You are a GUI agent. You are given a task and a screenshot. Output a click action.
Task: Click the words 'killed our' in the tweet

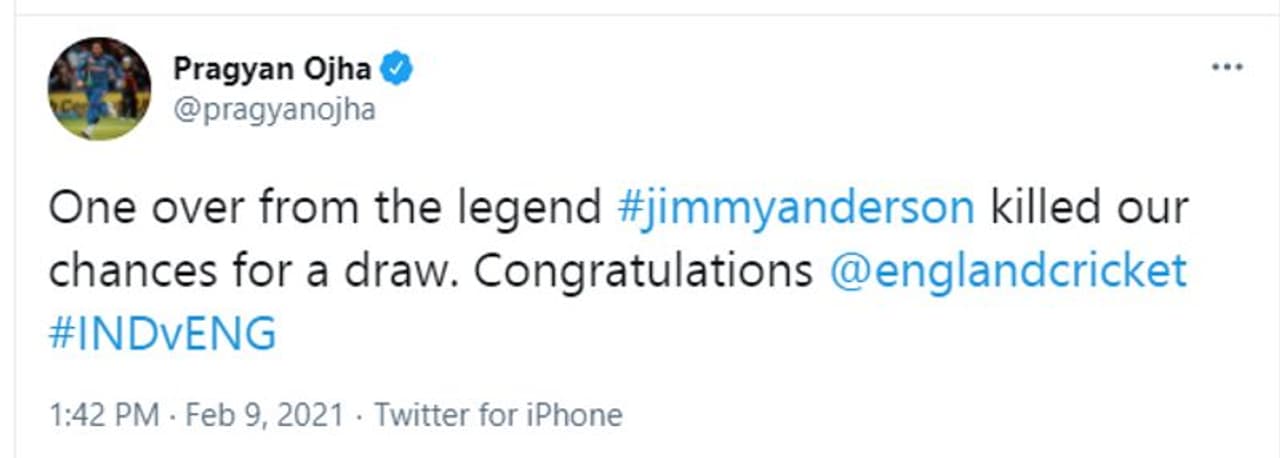click(x=1088, y=208)
